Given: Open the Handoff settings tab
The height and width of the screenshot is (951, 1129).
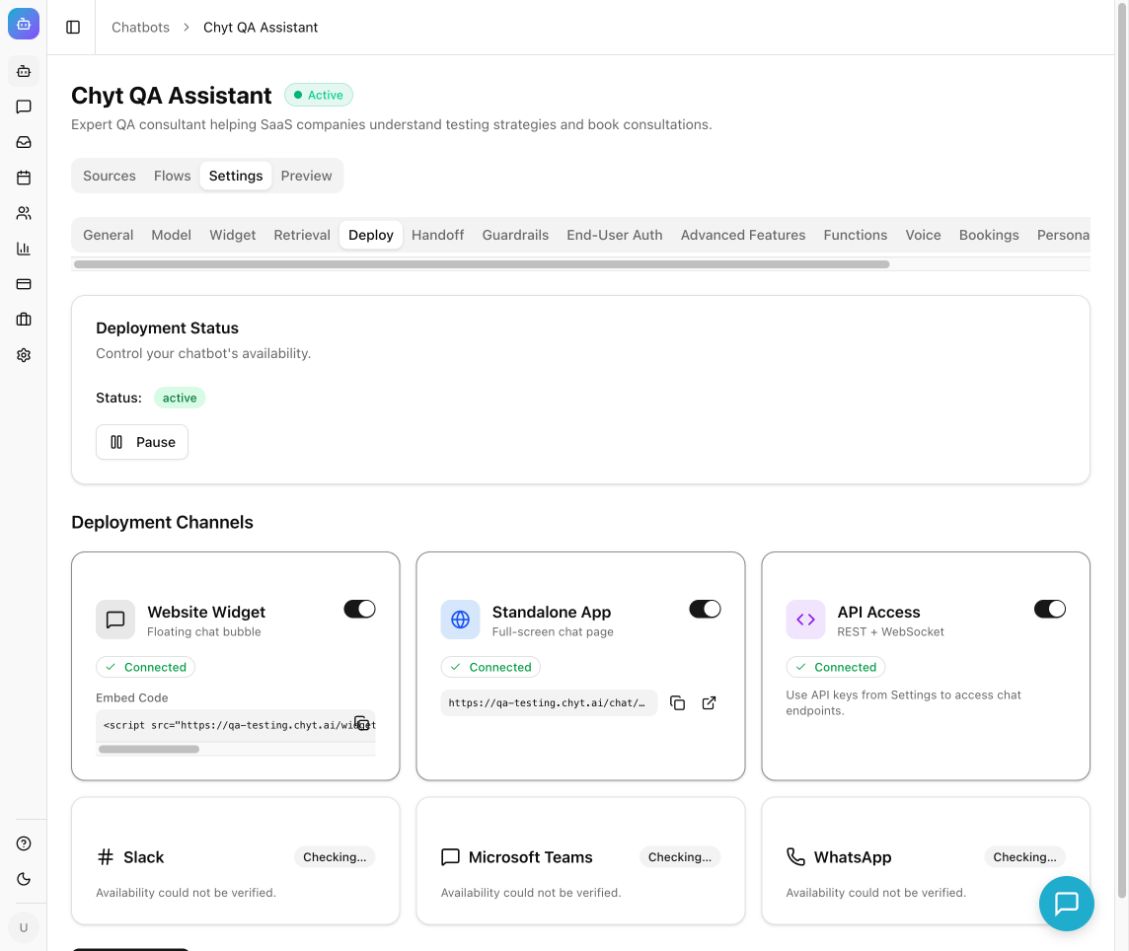Looking at the screenshot, I should (x=437, y=235).
